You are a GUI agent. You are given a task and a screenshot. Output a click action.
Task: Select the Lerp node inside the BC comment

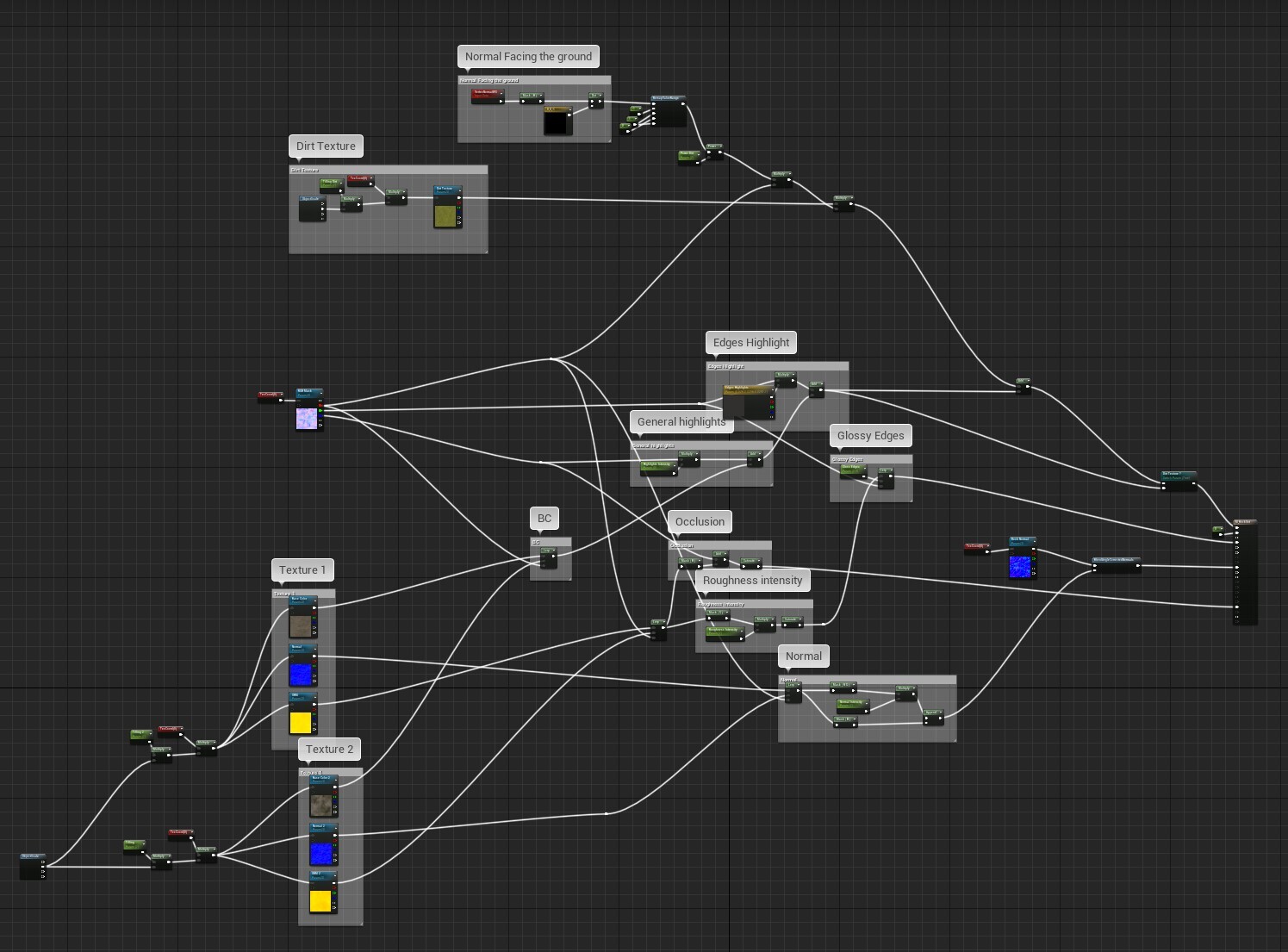[x=548, y=551]
